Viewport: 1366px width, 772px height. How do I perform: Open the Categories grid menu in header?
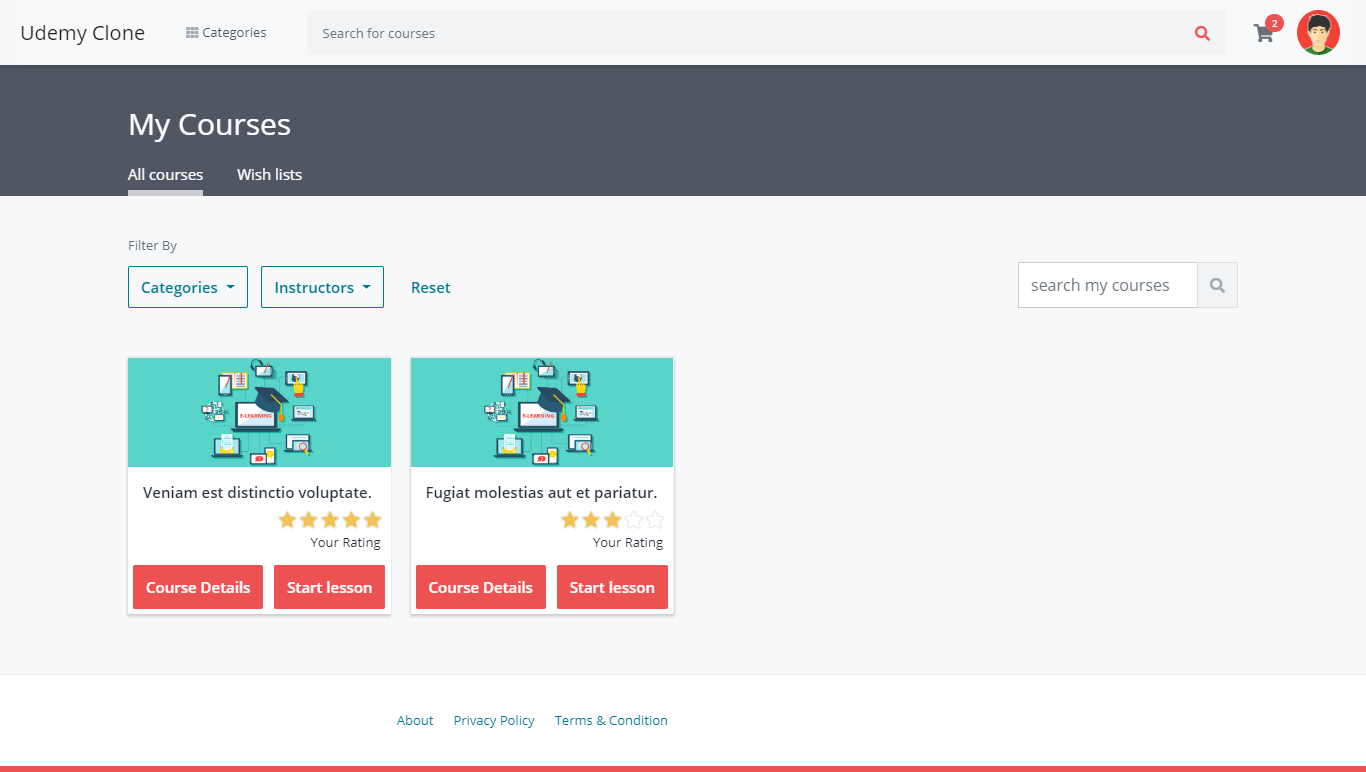[226, 33]
